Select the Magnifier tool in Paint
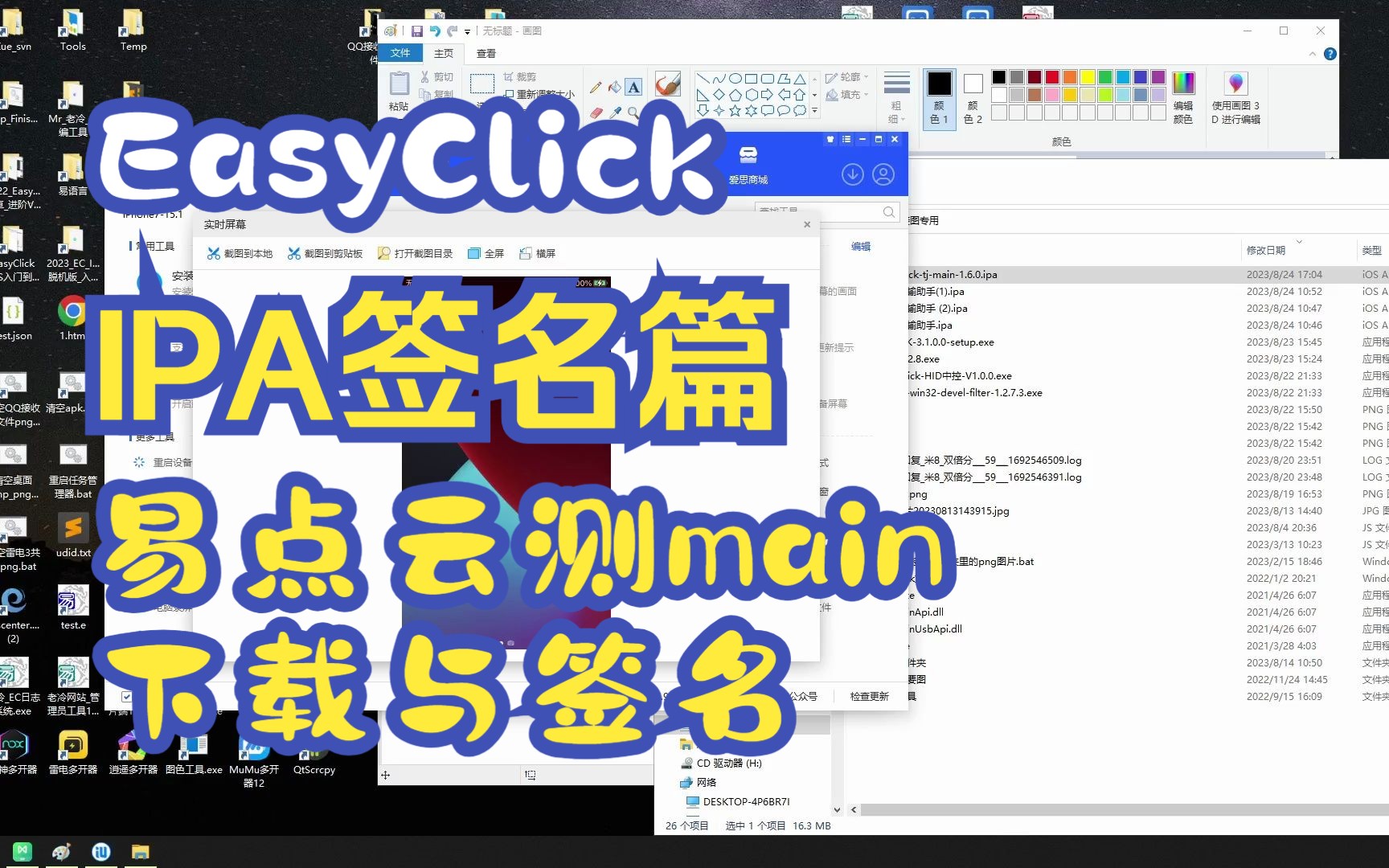1389x868 pixels. point(634,113)
